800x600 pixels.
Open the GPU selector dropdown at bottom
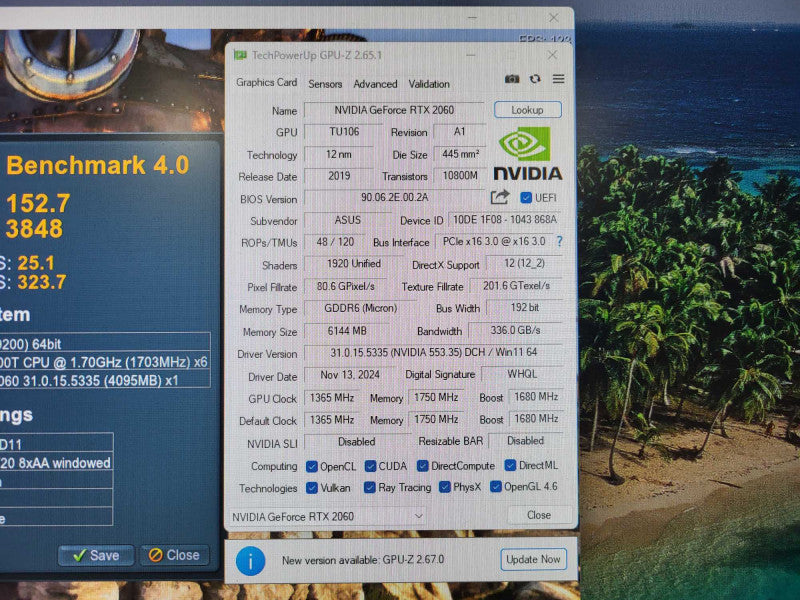[327, 516]
